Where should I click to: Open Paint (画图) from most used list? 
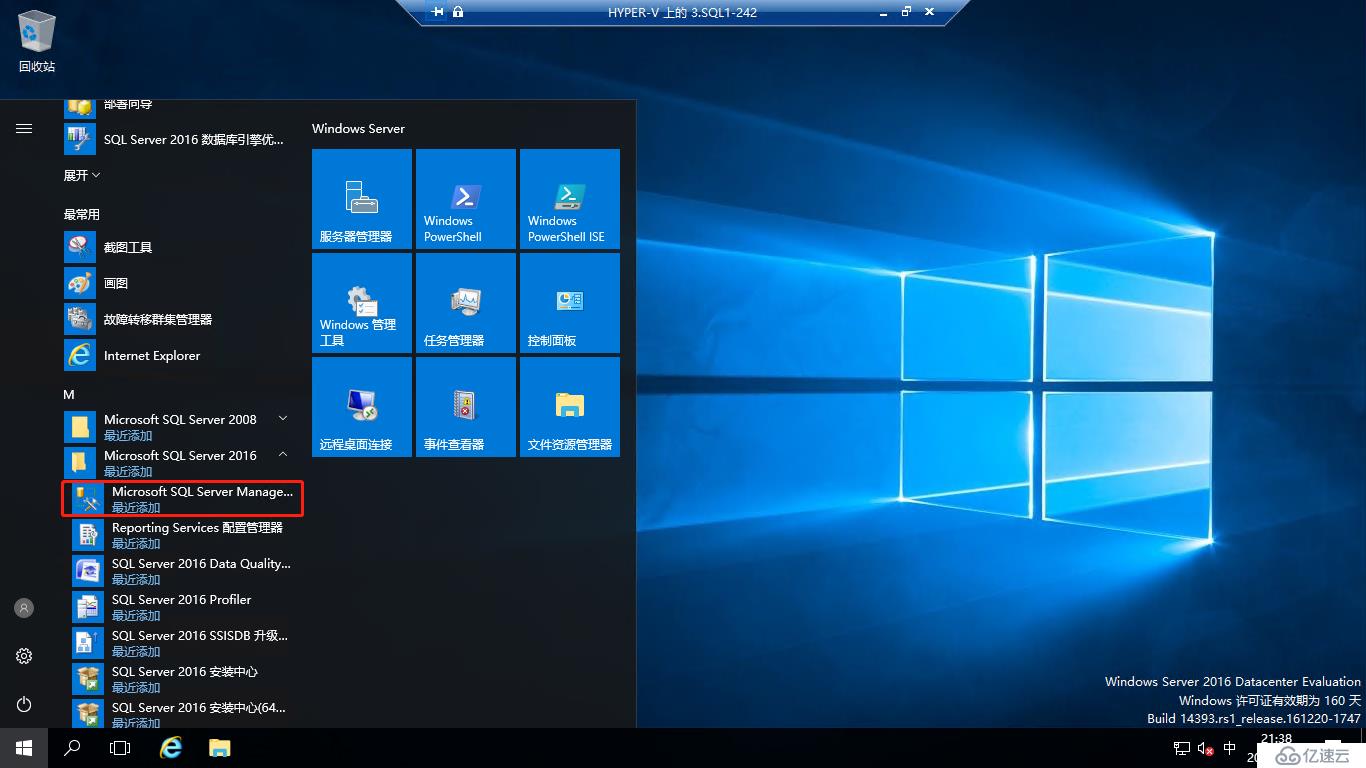coord(180,283)
